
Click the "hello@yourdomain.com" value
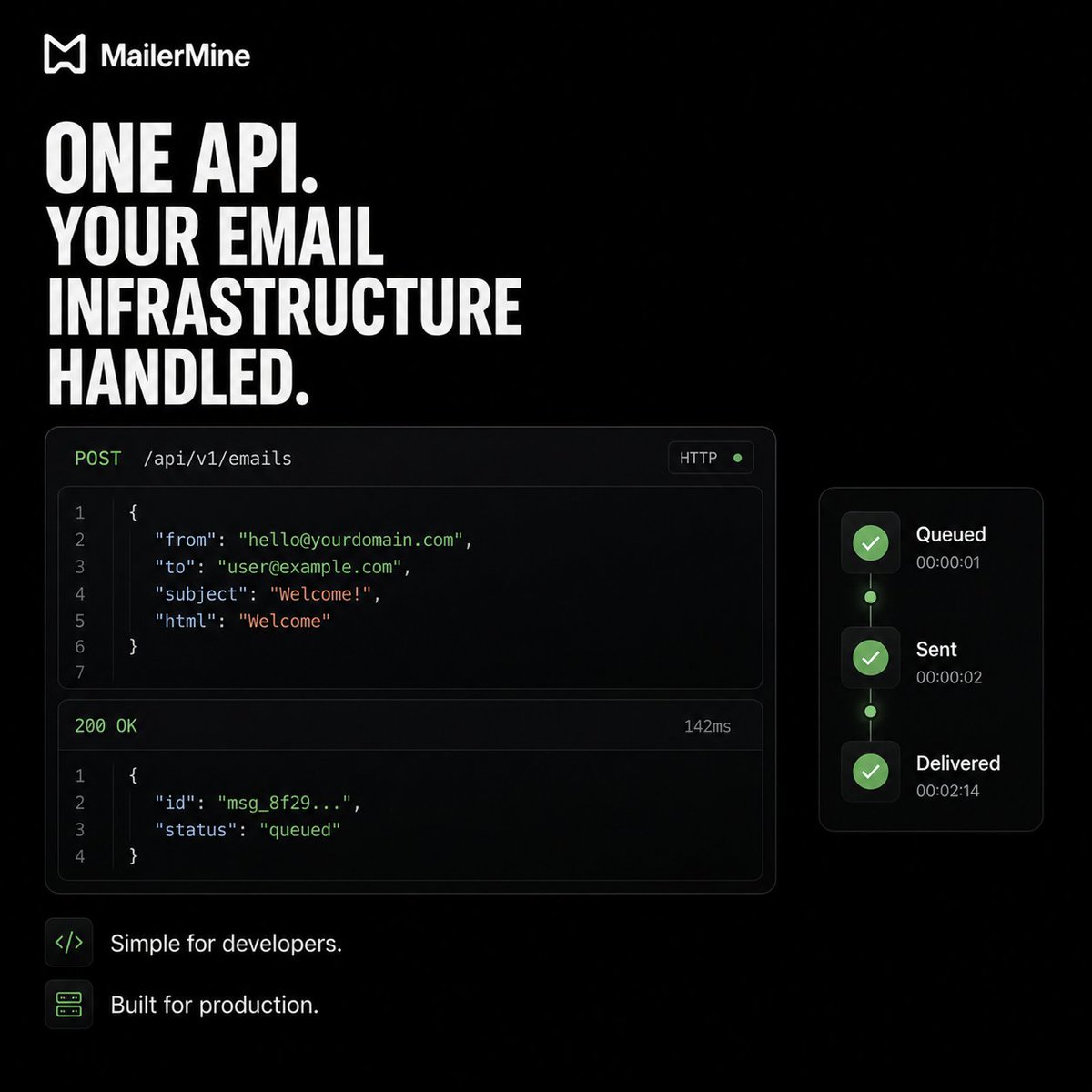coord(351,540)
